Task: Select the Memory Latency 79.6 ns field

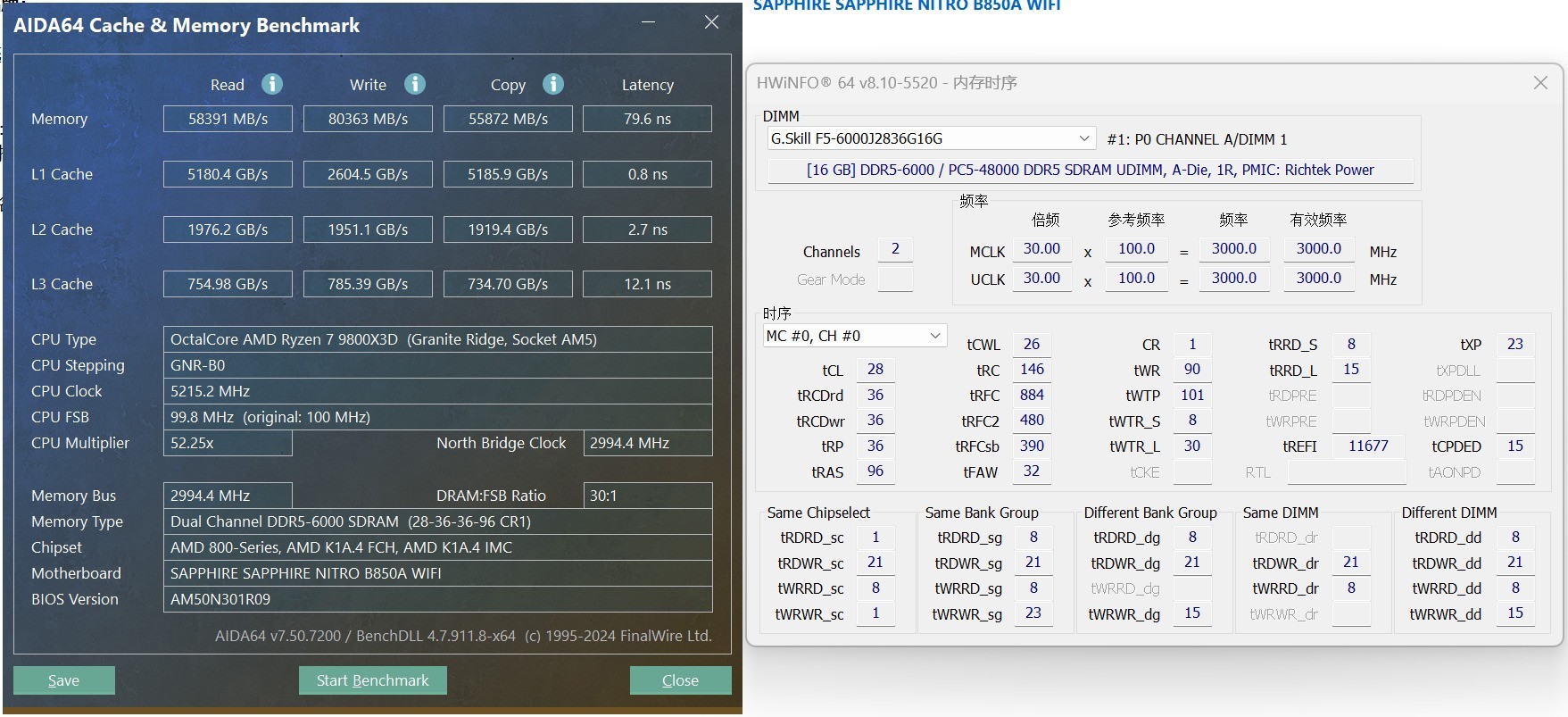Action: click(647, 119)
